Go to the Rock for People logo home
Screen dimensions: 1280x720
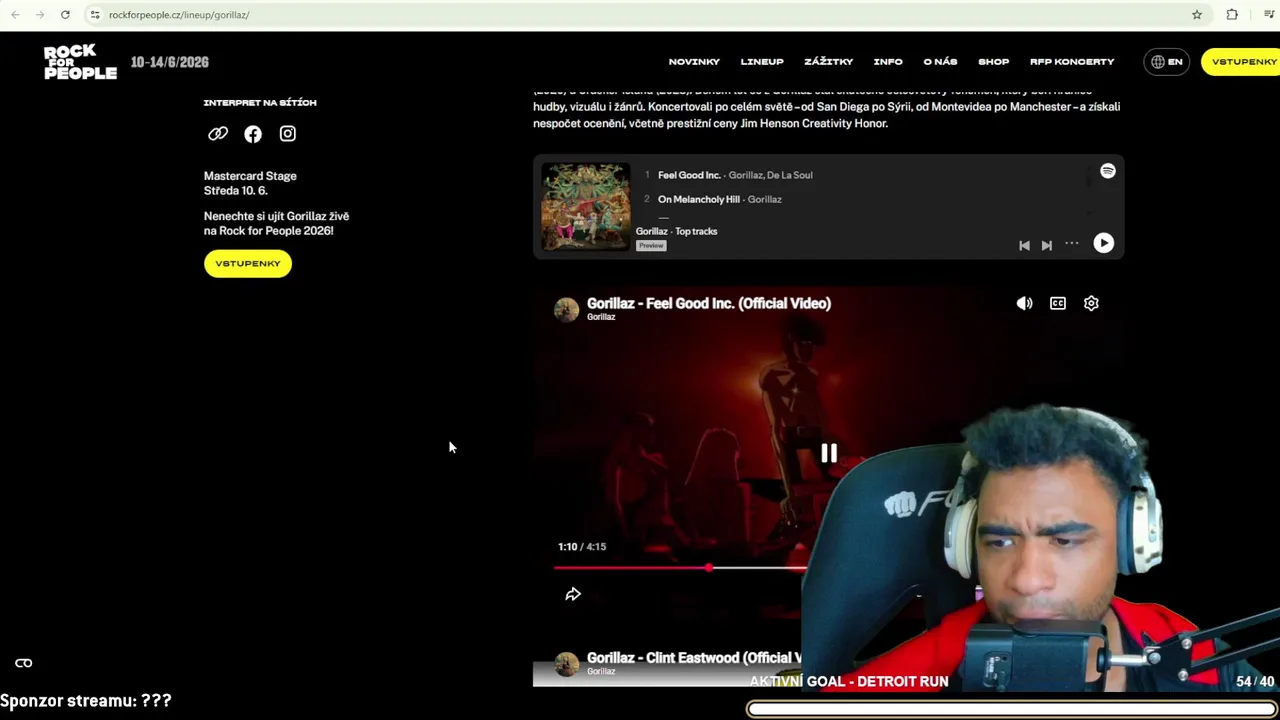(x=80, y=62)
